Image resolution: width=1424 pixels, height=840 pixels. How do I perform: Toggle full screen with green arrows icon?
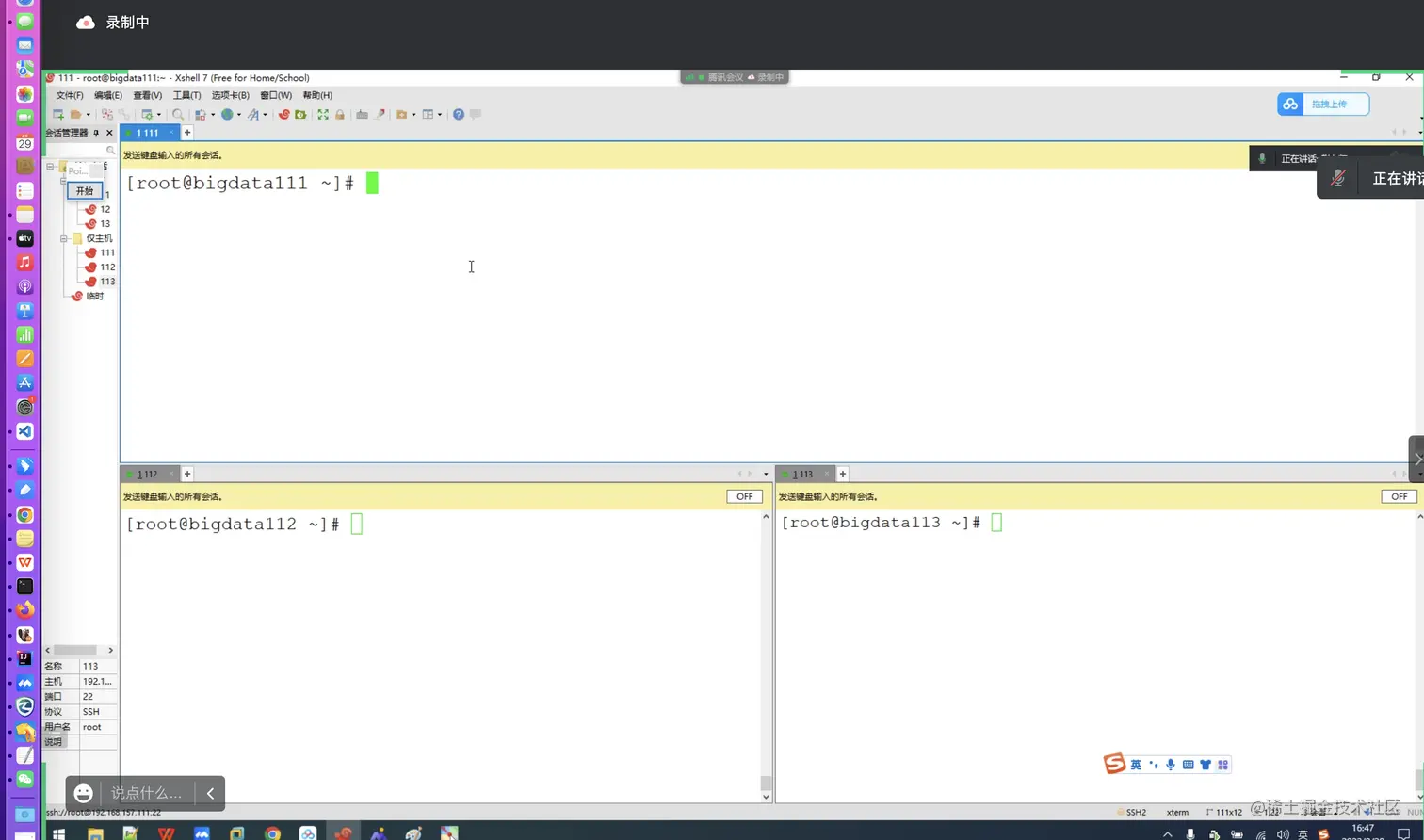[323, 114]
